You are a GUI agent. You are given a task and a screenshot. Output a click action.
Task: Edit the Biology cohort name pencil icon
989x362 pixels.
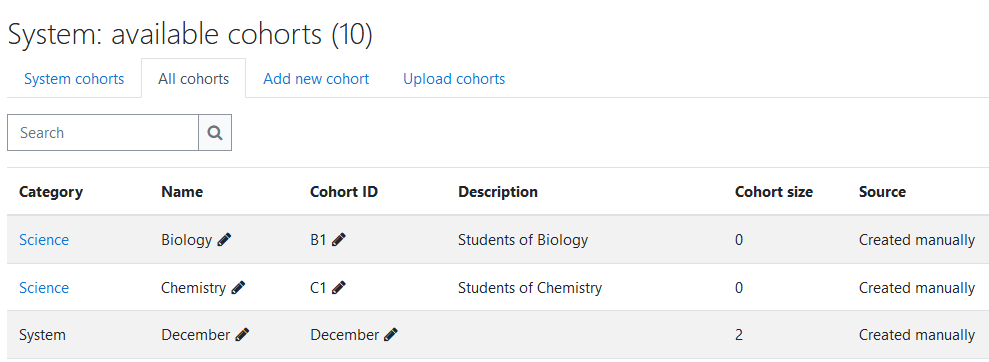[224, 240]
